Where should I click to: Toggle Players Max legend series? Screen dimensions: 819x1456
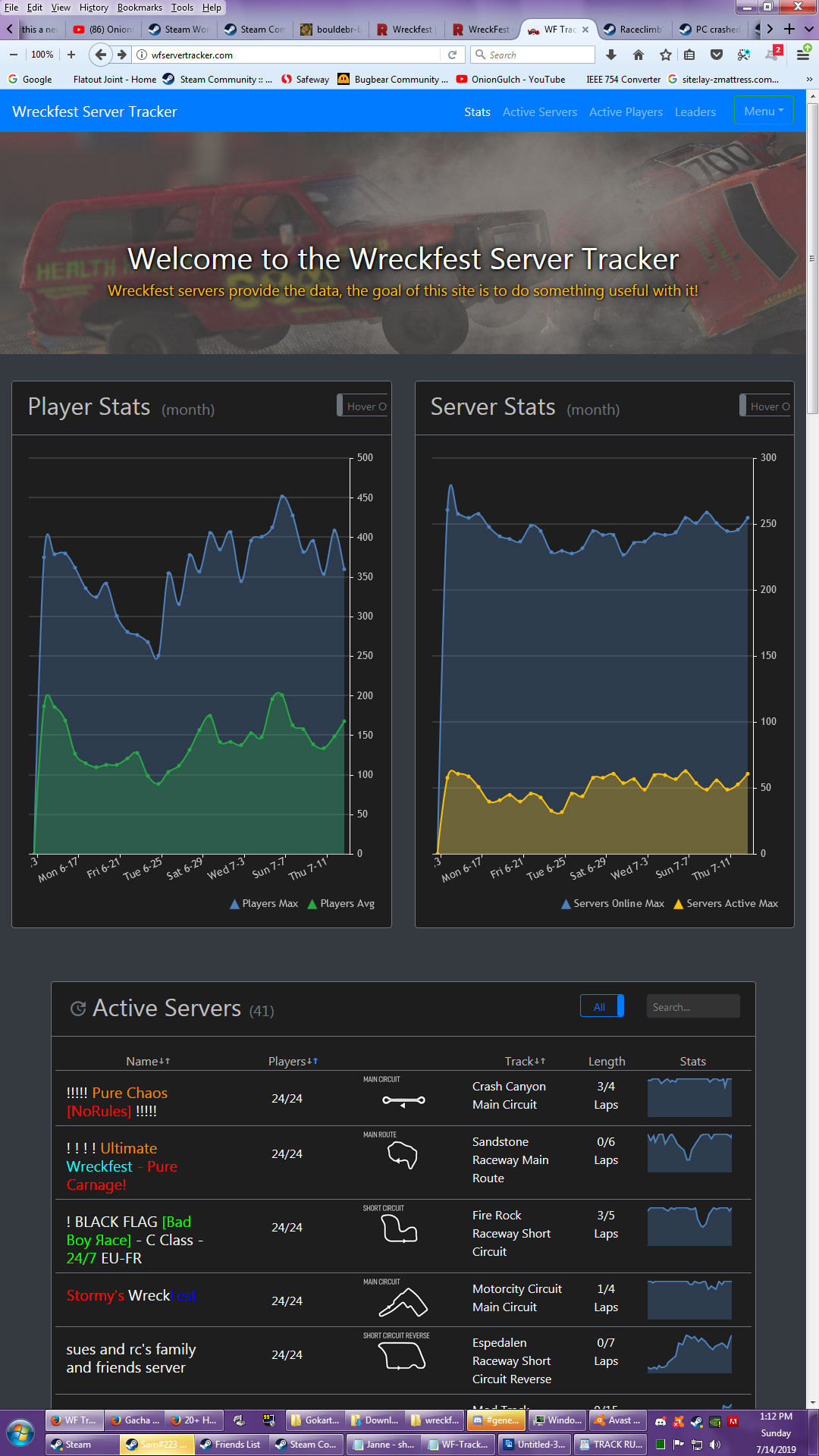pyautogui.click(x=264, y=903)
